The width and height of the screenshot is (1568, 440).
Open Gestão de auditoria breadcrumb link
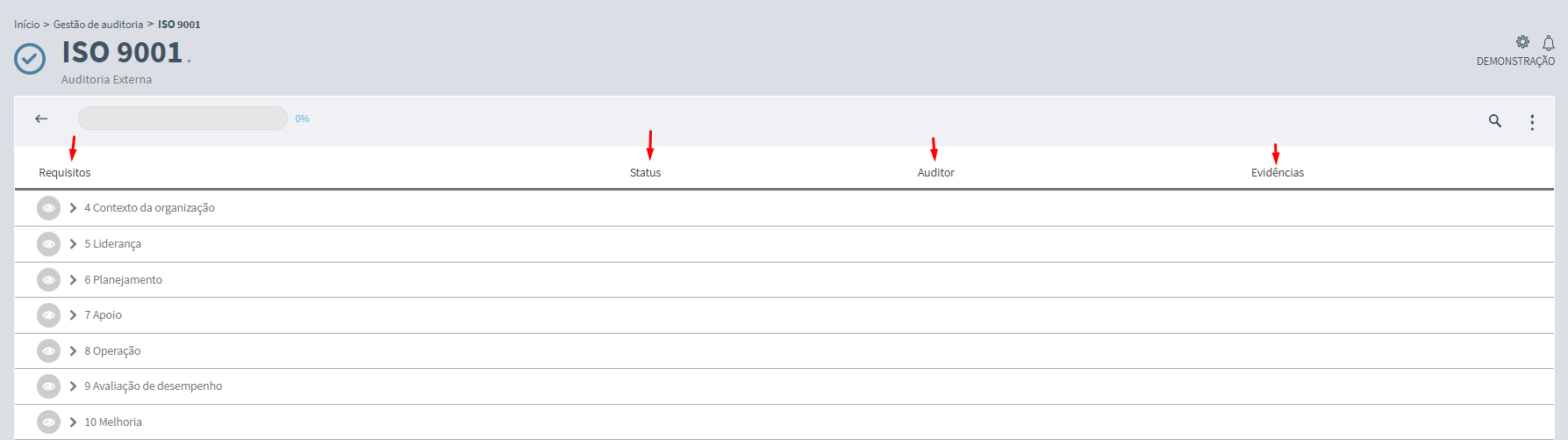(97, 25)
